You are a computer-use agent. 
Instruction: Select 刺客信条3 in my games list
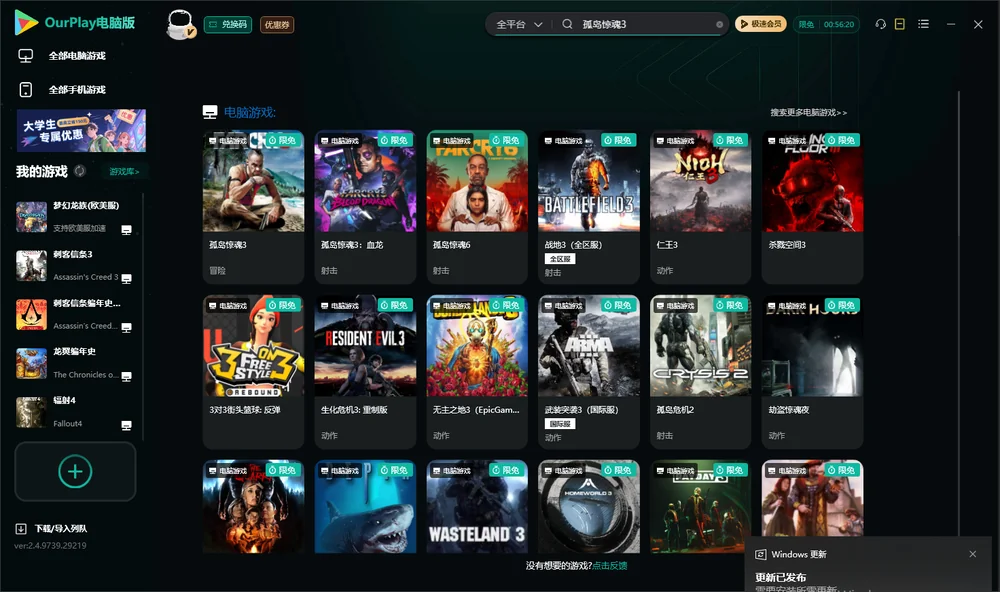pos(75,265)
